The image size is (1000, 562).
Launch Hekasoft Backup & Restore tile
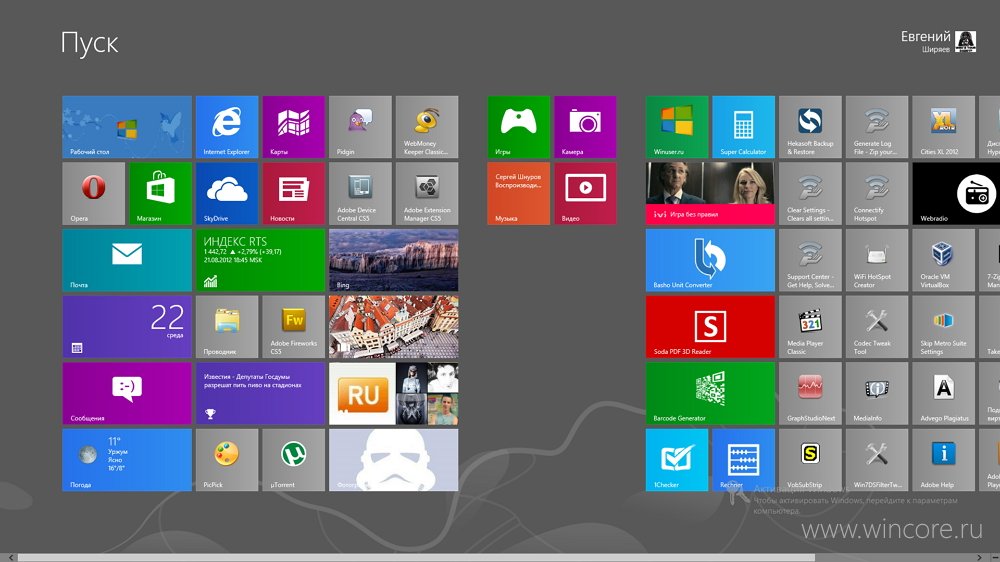(810, 127)
